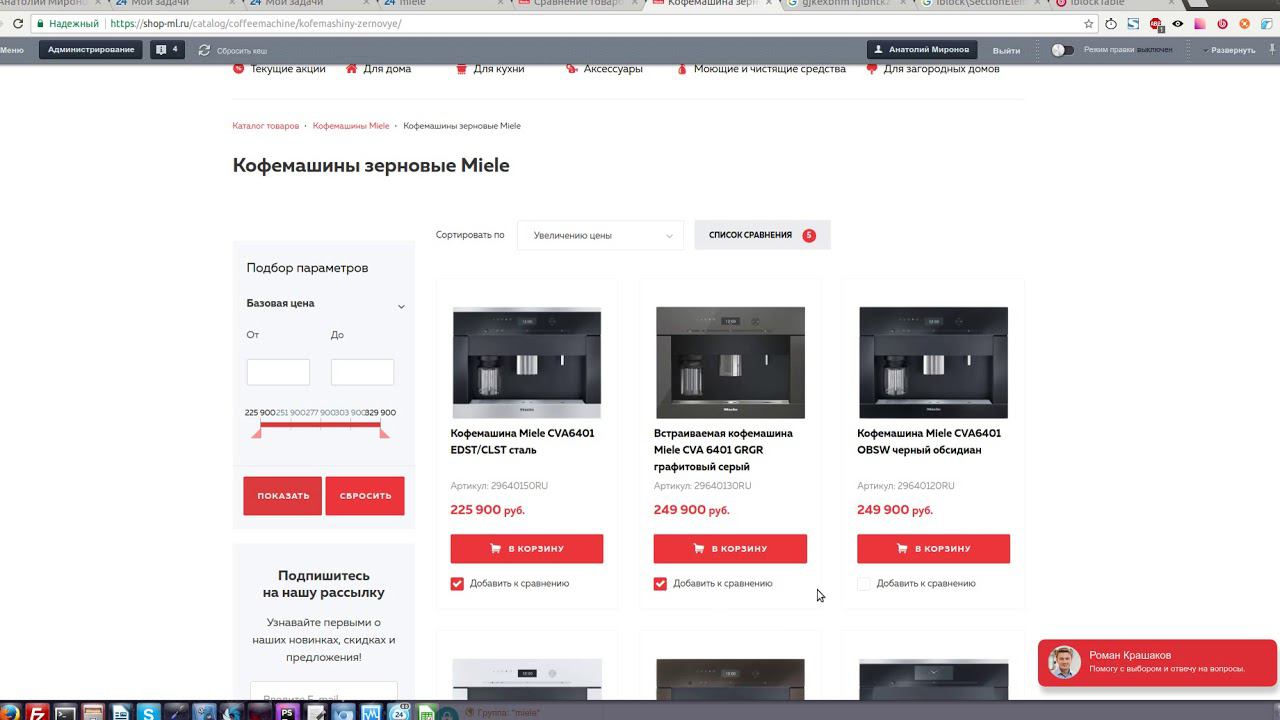Add CVA6401 EDST/CLST сталь to cart

coord(527,549)
